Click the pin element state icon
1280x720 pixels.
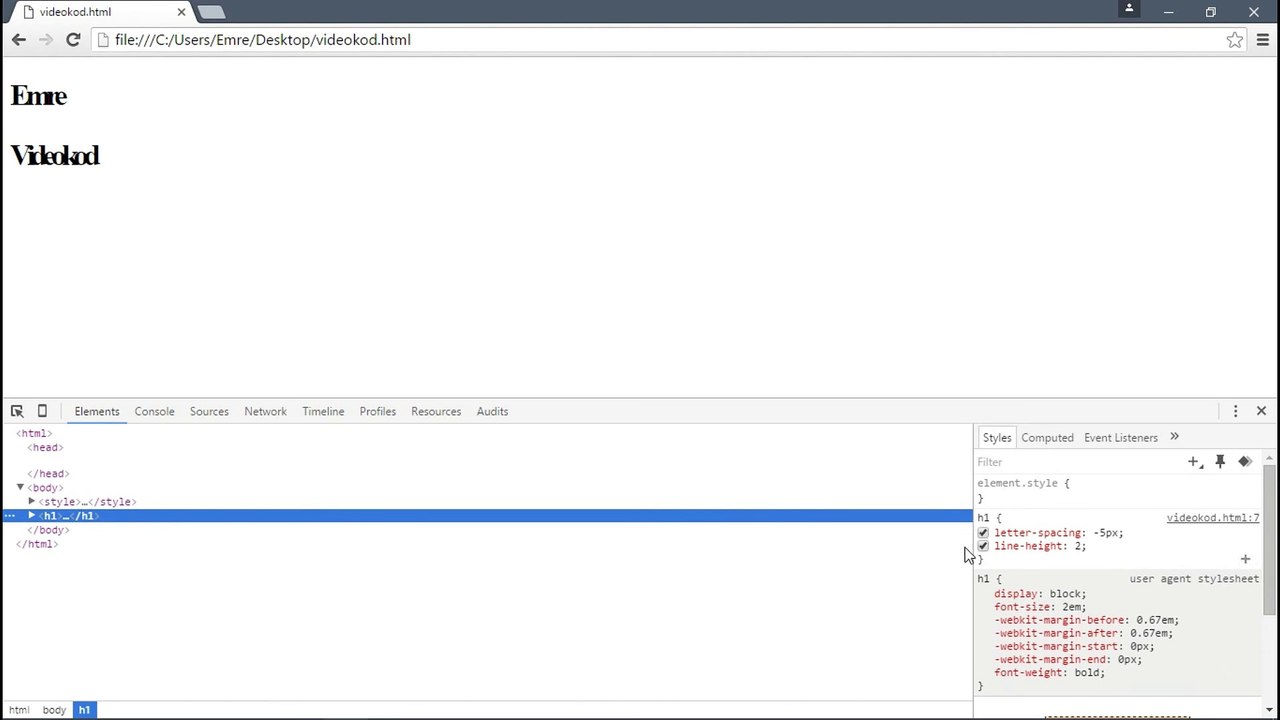tap(1220, 462)
